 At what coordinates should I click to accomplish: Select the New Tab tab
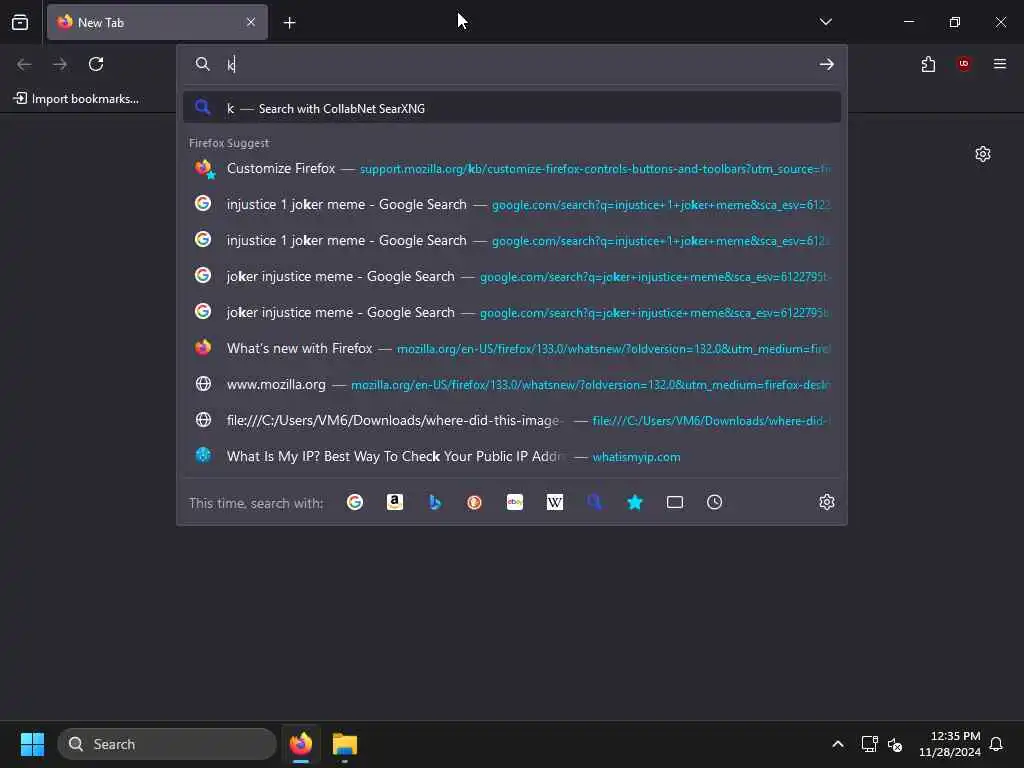pyautogui.click(x=157, y=22)
